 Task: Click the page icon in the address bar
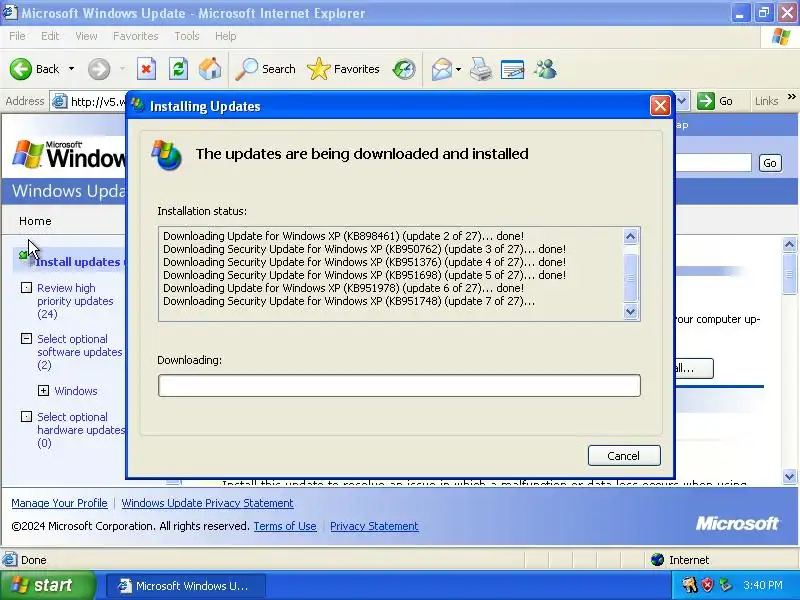(x=60, y=101)
